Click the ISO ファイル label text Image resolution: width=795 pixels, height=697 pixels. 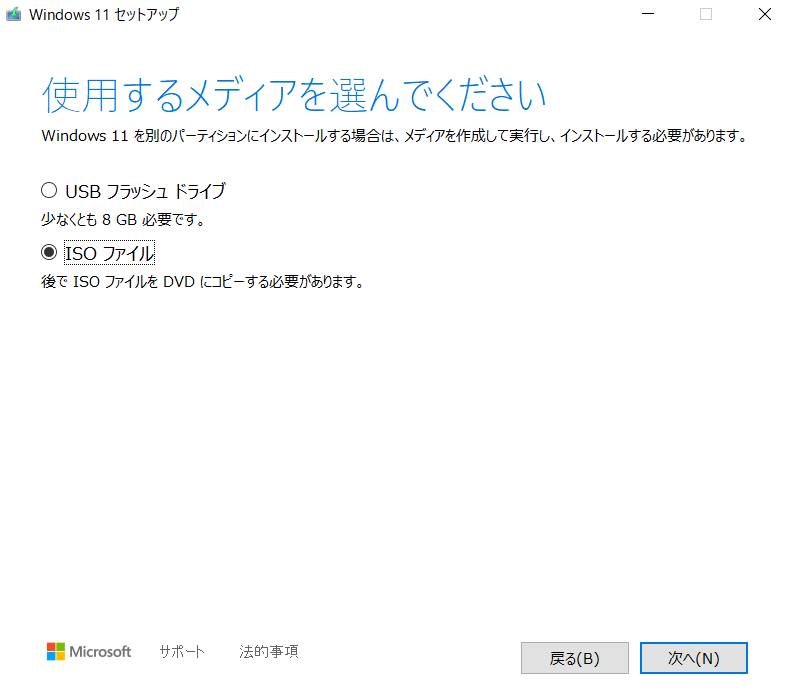click(x=110, y=253)
